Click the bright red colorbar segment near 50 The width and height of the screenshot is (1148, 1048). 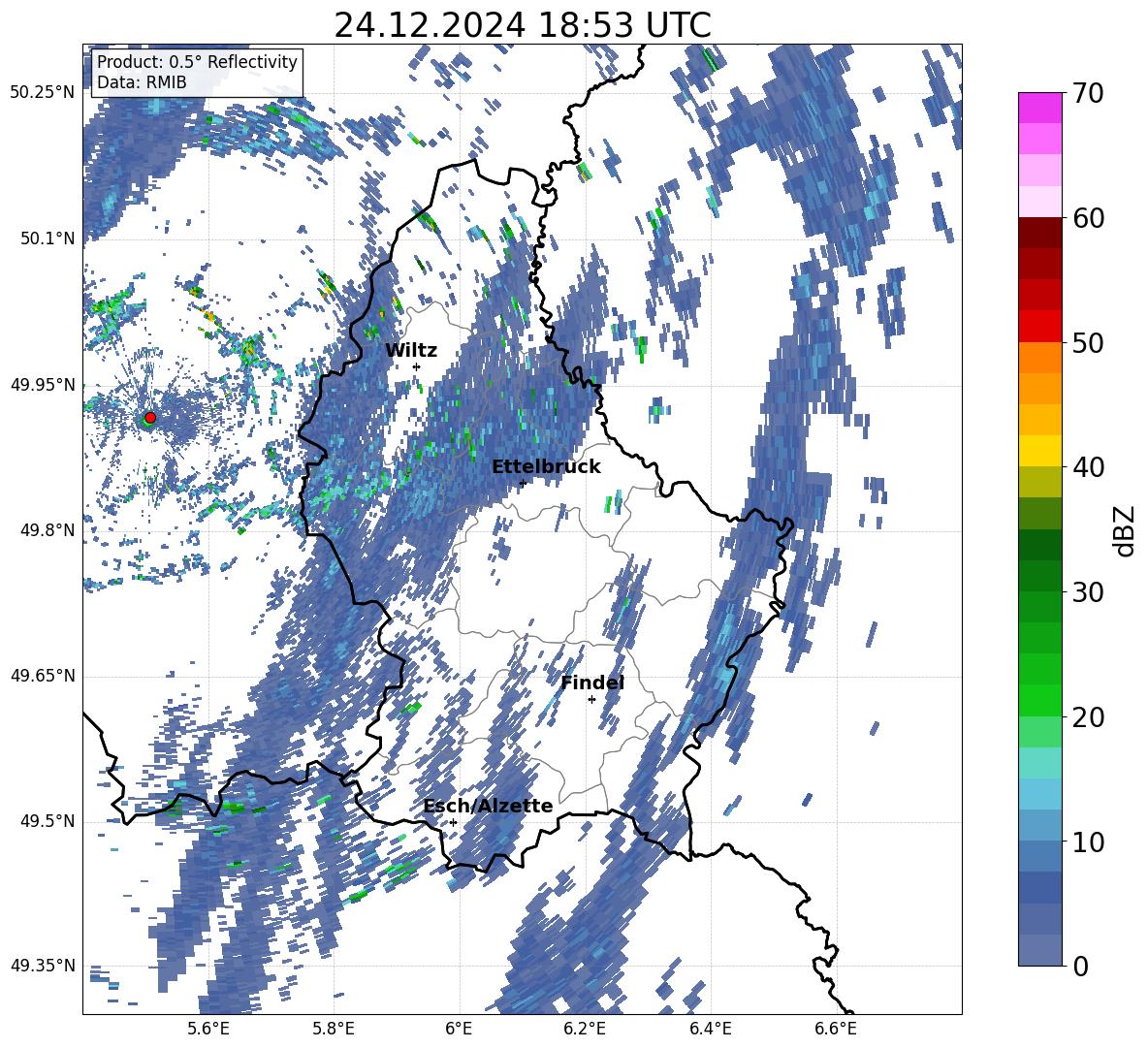pos(1039,327)
